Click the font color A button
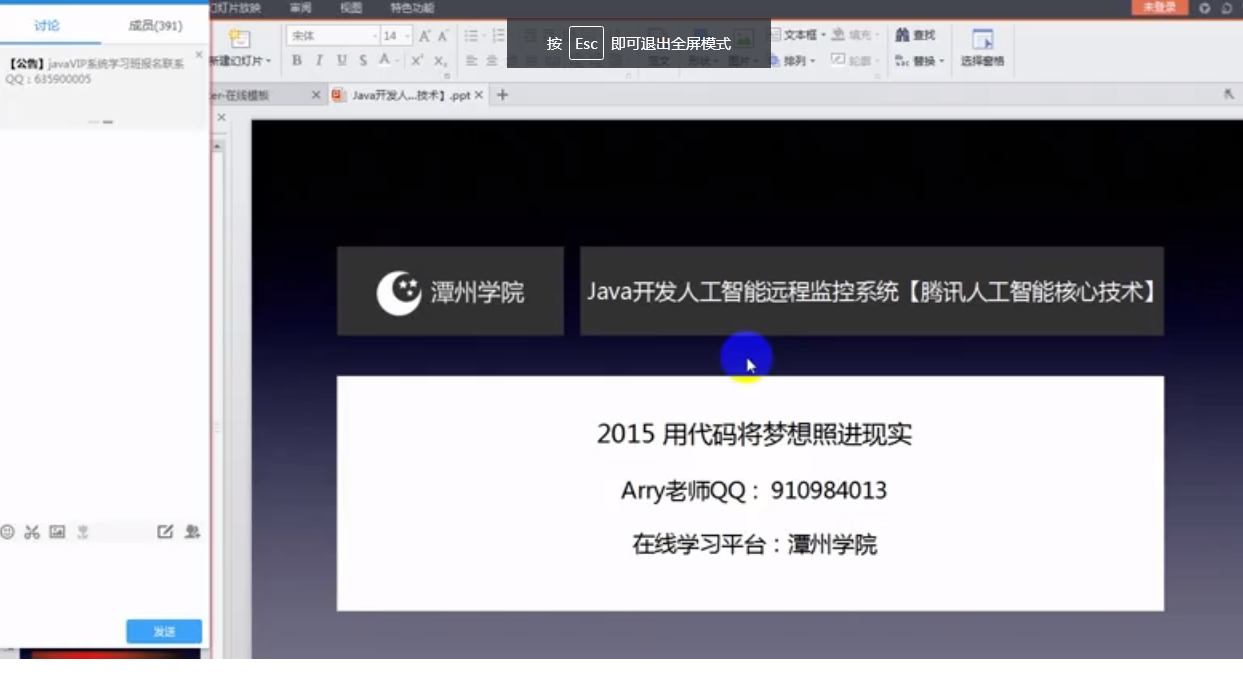Screen dimensions: 1243x682 click(x=384, y=61)
